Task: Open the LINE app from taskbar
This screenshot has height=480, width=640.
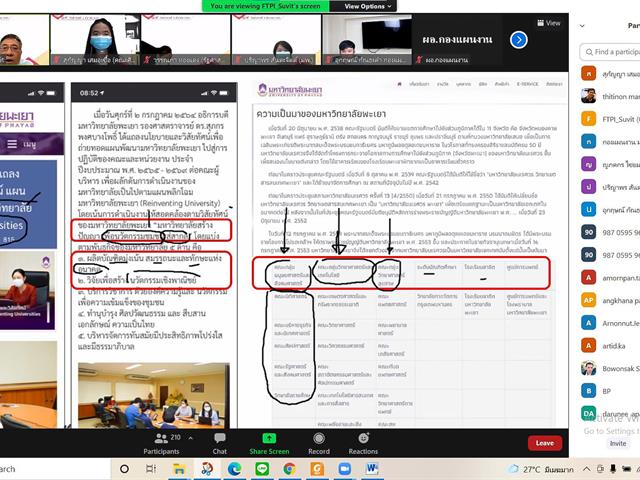Action: (x=262, y=469)
